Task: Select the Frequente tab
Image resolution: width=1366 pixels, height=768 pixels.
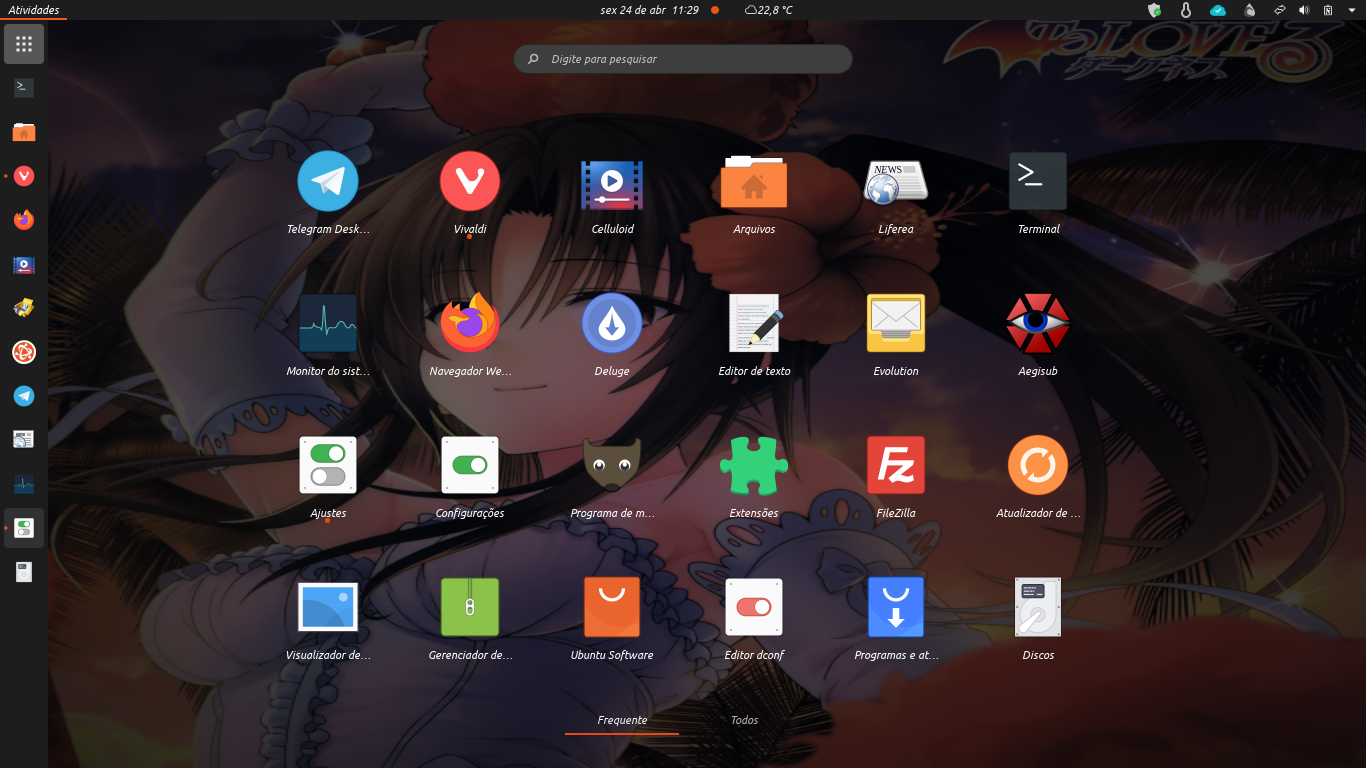Action: click(x=622, y=720)
